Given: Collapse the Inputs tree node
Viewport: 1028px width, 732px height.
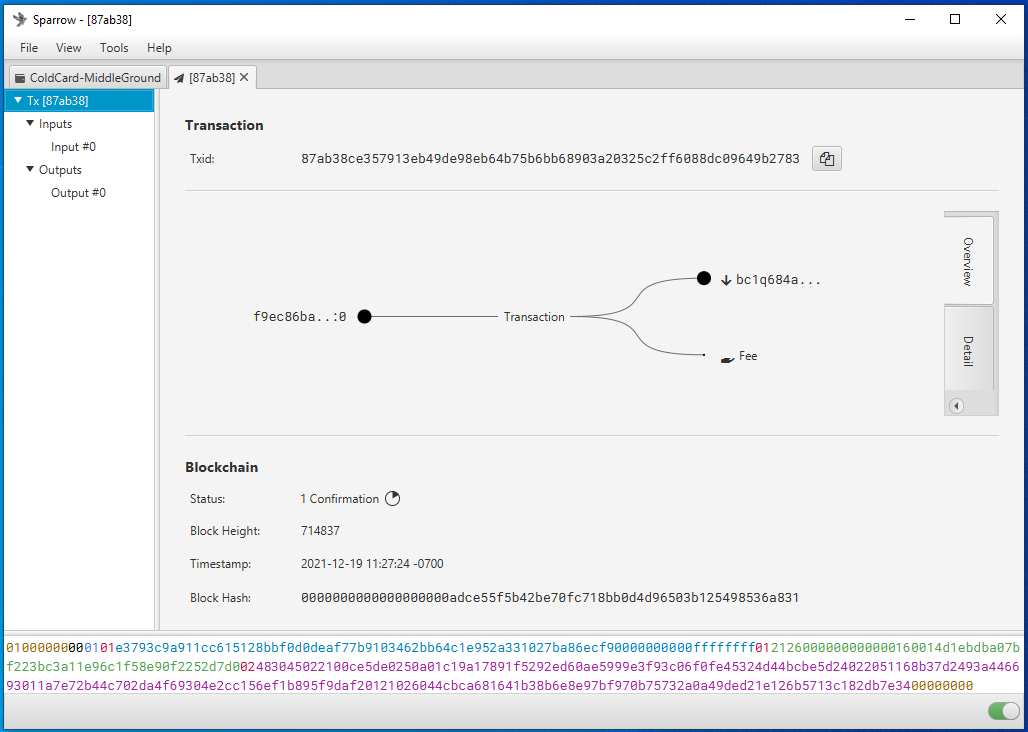Looking at the screenshot, I should (x=30, y=123).
